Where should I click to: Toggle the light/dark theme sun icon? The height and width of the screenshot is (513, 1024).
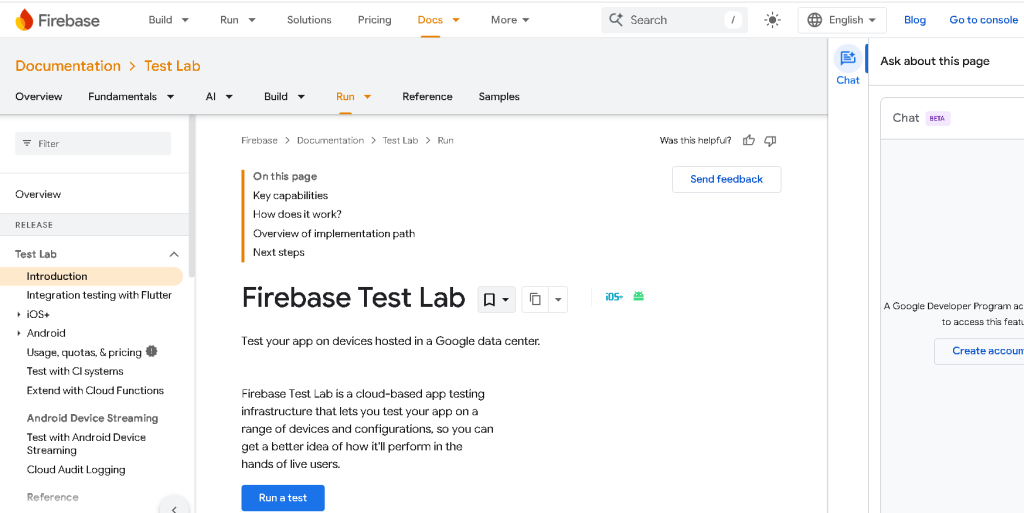(773, 20)
